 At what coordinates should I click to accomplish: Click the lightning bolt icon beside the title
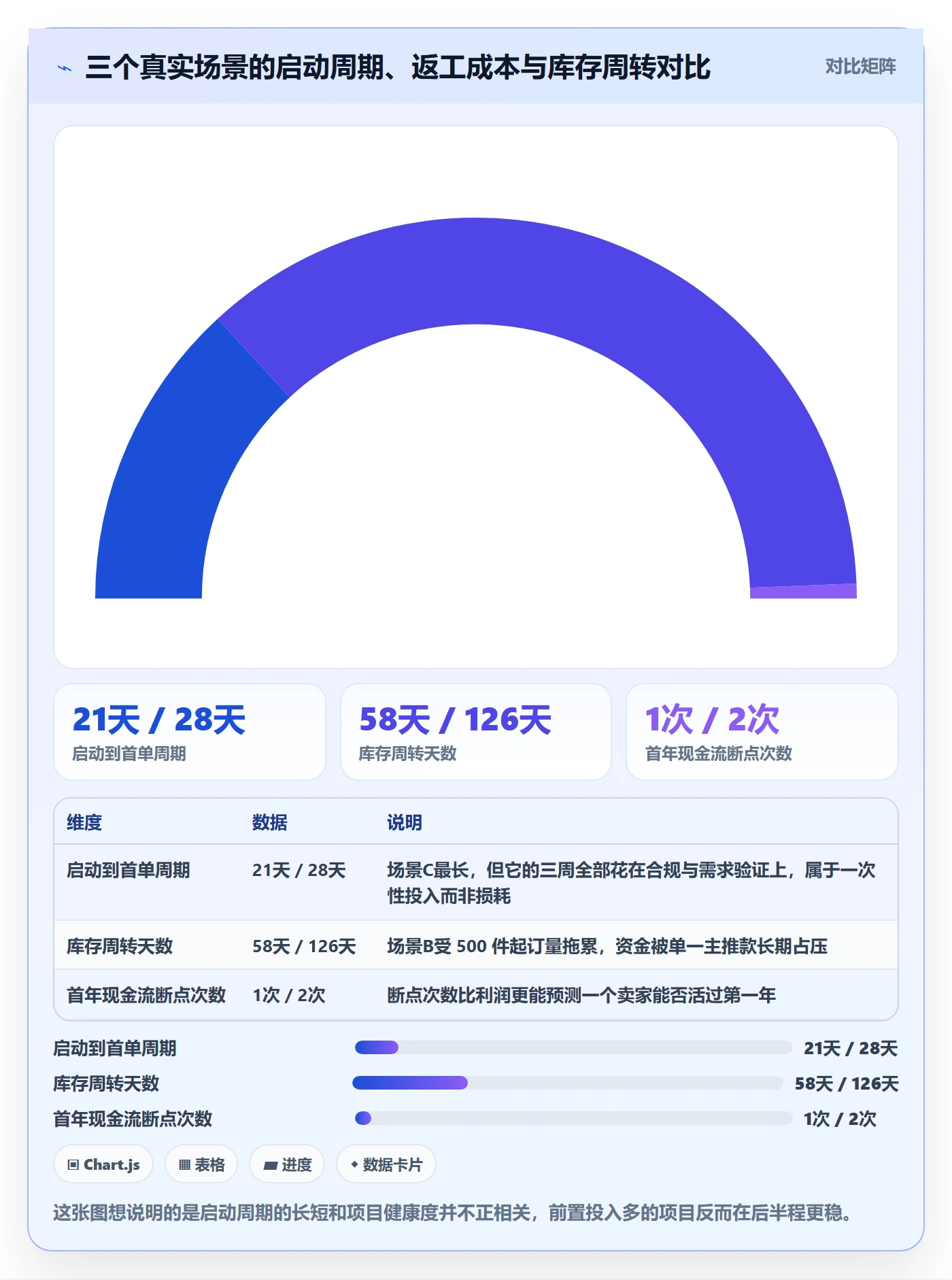click(65, 68)
